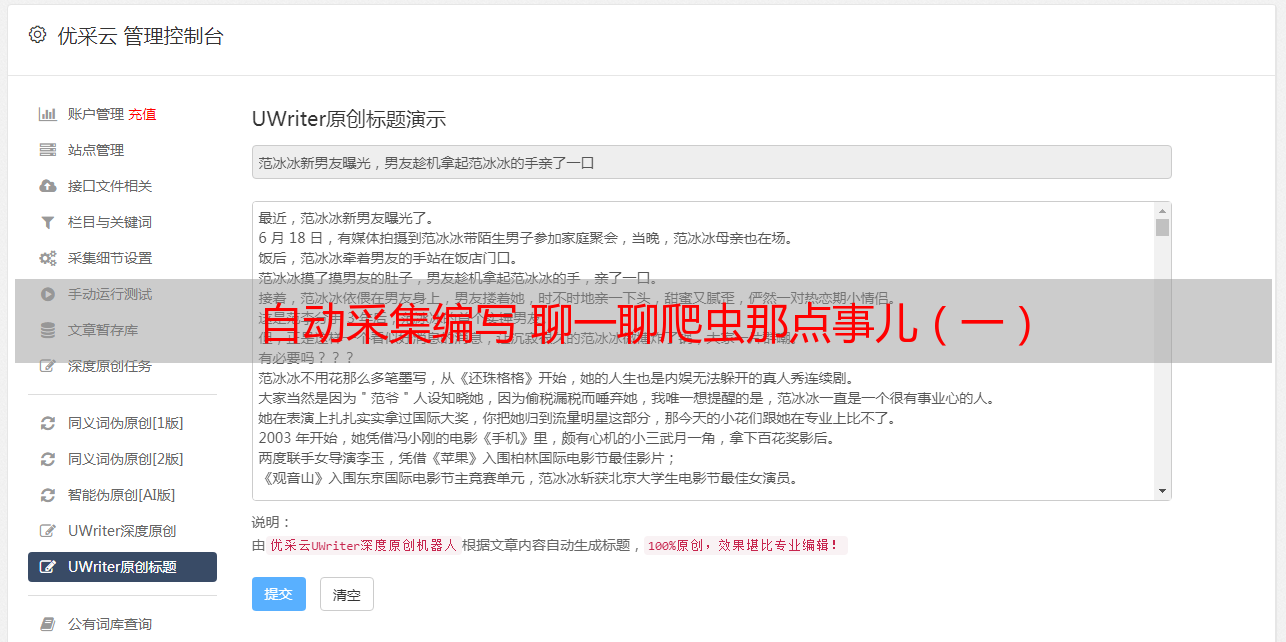The width and height of the screenshot is (1286, 642).
Task: Click the line starting 两度联手女导演李玉
Action: [x=468, y=458]
